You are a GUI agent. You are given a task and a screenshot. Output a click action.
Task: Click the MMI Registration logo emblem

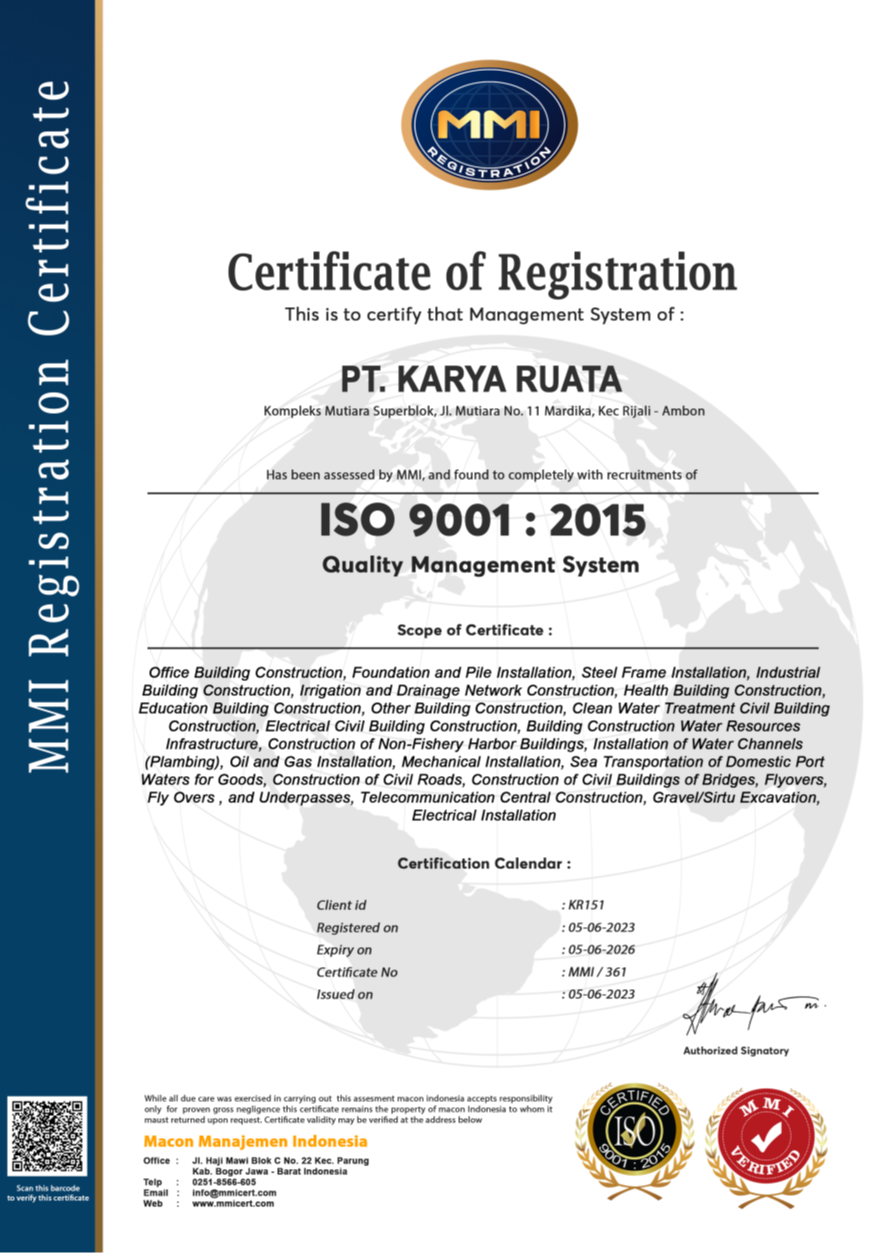click(x=489, y=124)
